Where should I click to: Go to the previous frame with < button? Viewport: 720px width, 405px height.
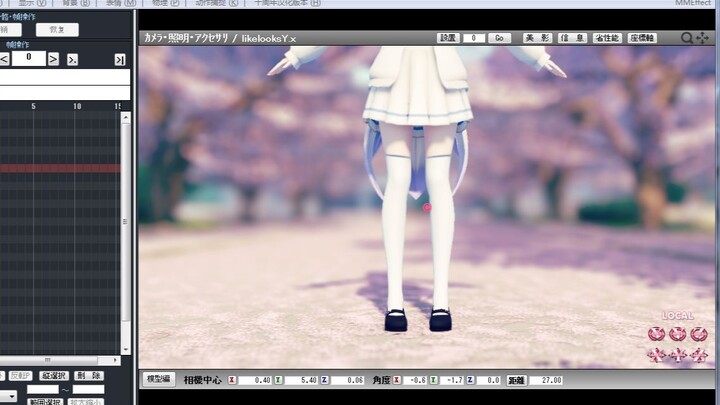tap(4, 59)
